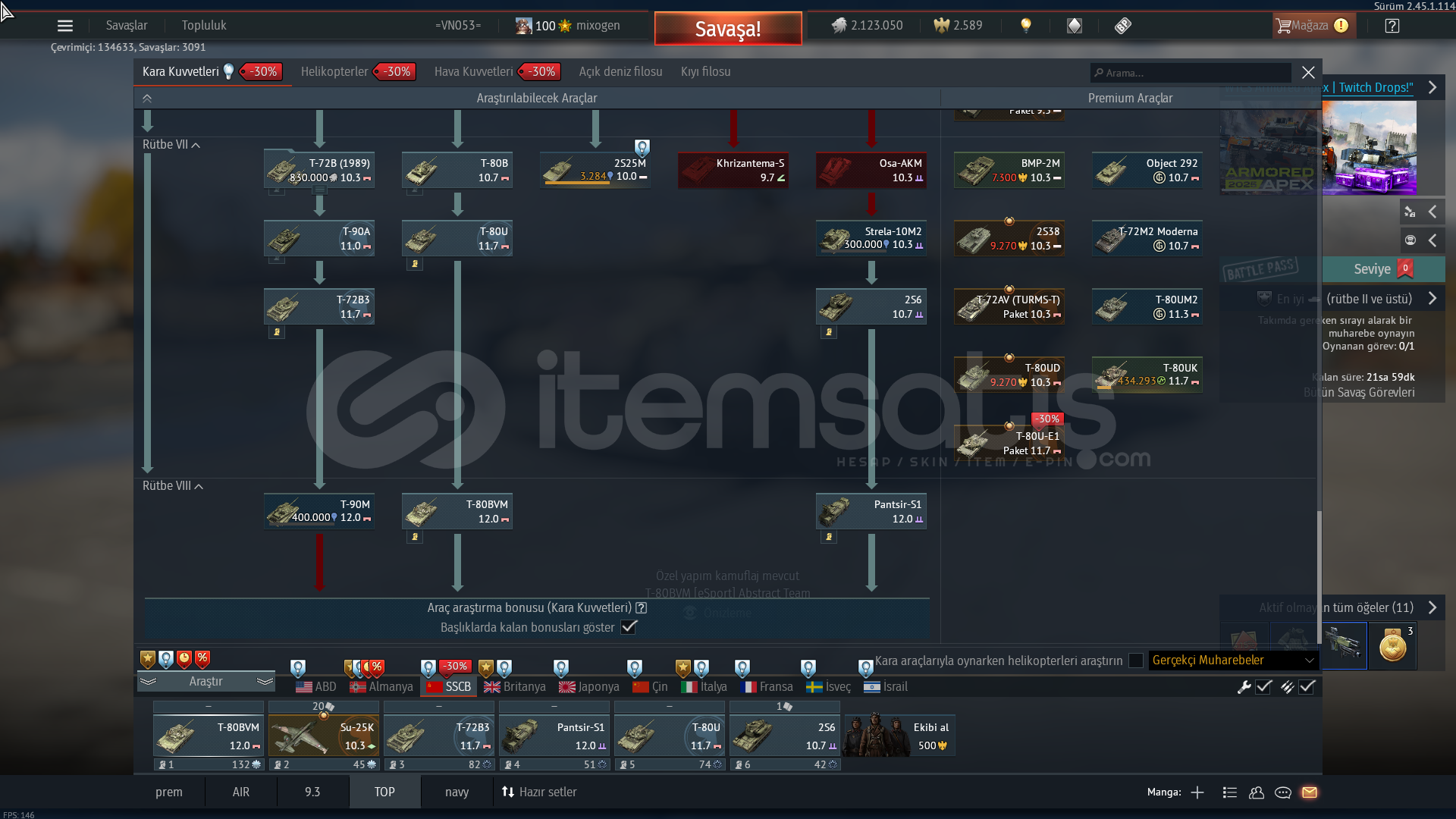Select the Almanya nation tab
Viewport: 1456px width, 819px height.
point(381,686)
